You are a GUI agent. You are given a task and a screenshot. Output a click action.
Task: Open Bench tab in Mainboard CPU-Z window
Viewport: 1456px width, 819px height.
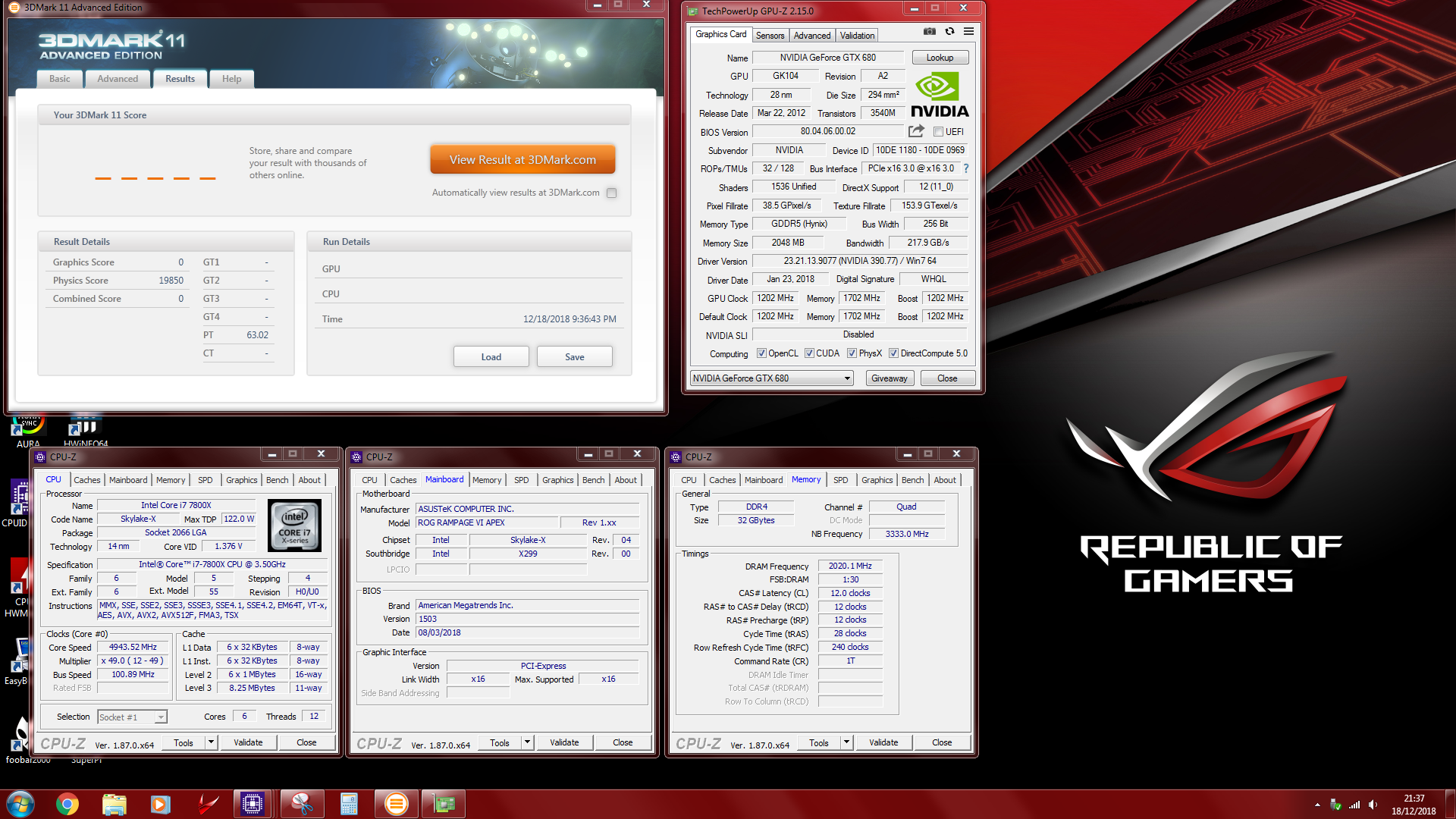593,480
